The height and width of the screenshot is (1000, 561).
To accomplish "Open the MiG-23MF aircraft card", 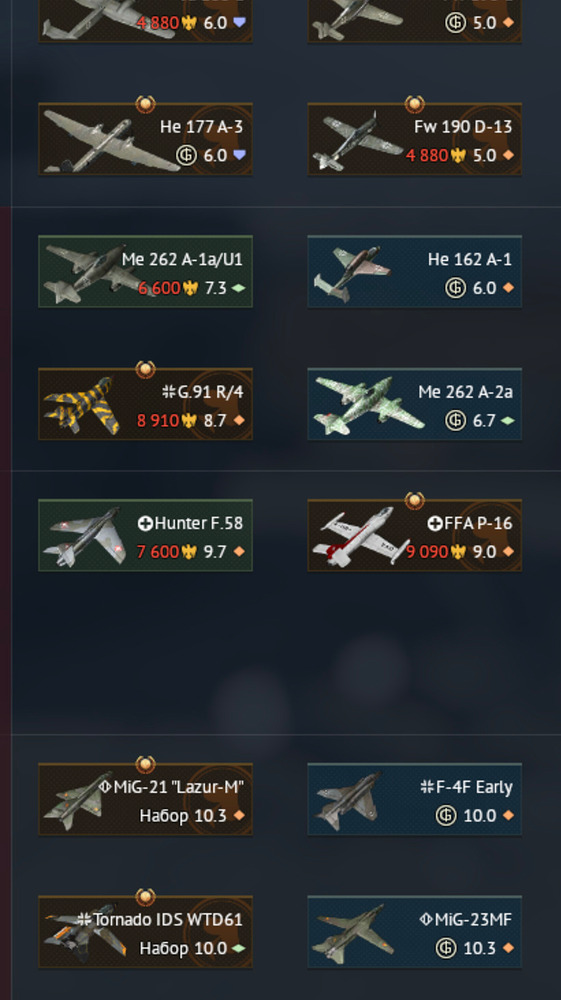I will (x=414, y=932).
